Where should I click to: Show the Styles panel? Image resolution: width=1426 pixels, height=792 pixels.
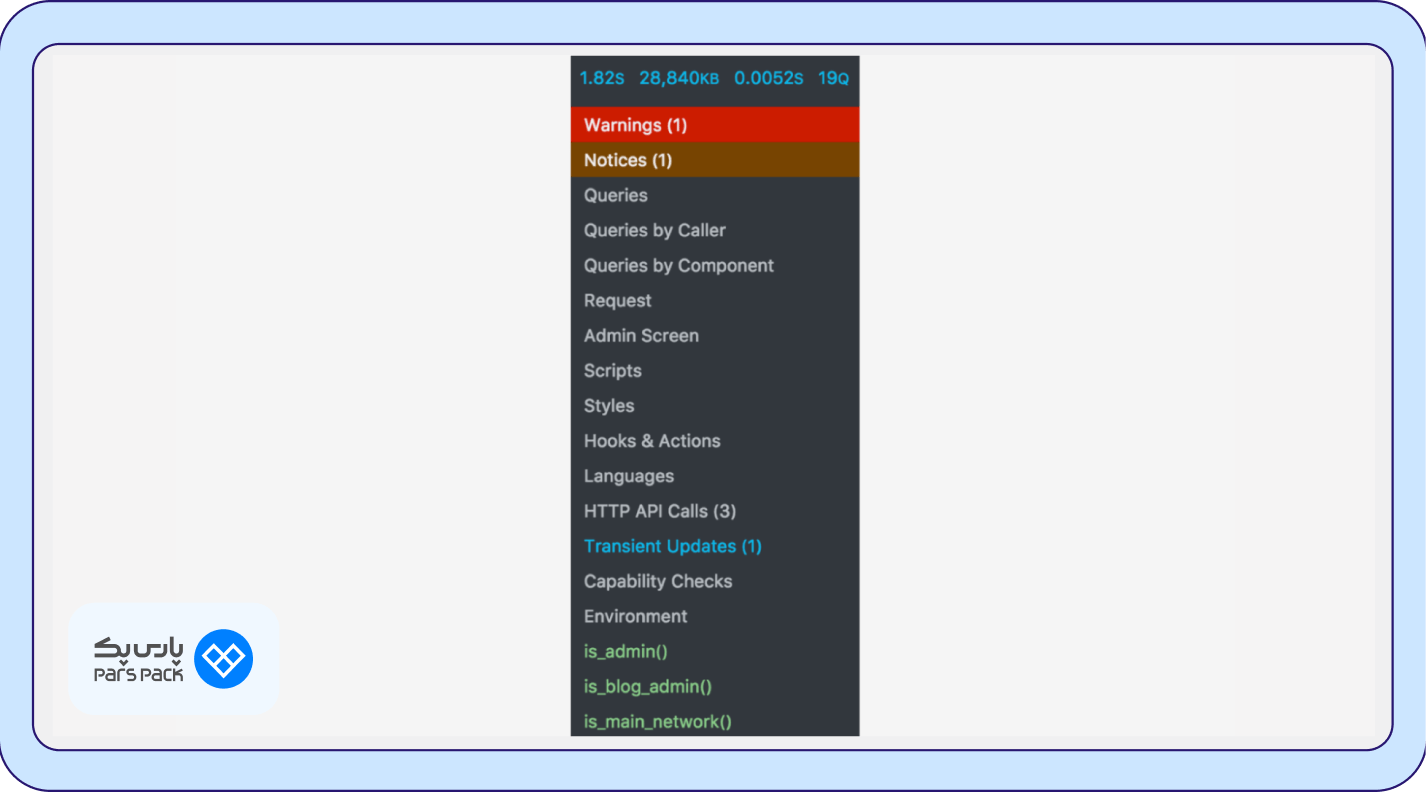point(608,405)
